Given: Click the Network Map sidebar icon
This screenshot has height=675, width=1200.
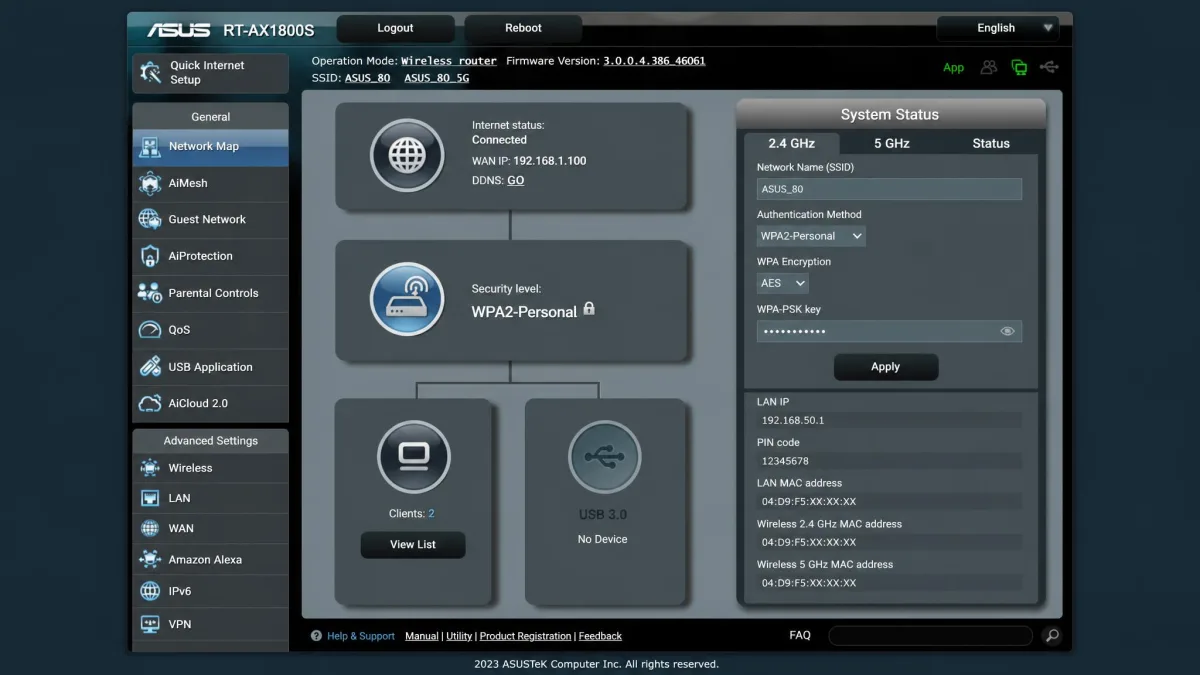Looking at the screenshot, I should click(x=150, y=147).
